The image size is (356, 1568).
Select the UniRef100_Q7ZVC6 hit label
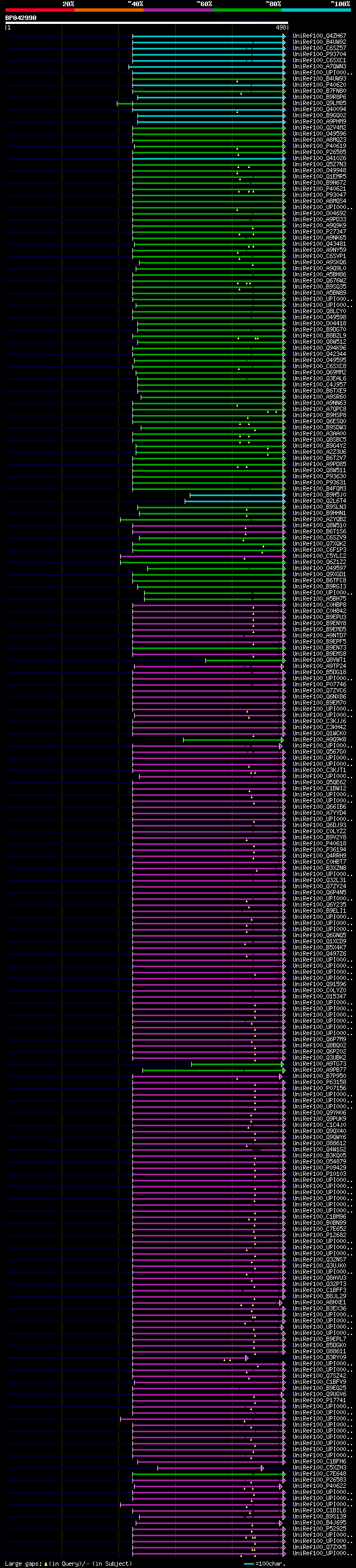click(319, 690)
